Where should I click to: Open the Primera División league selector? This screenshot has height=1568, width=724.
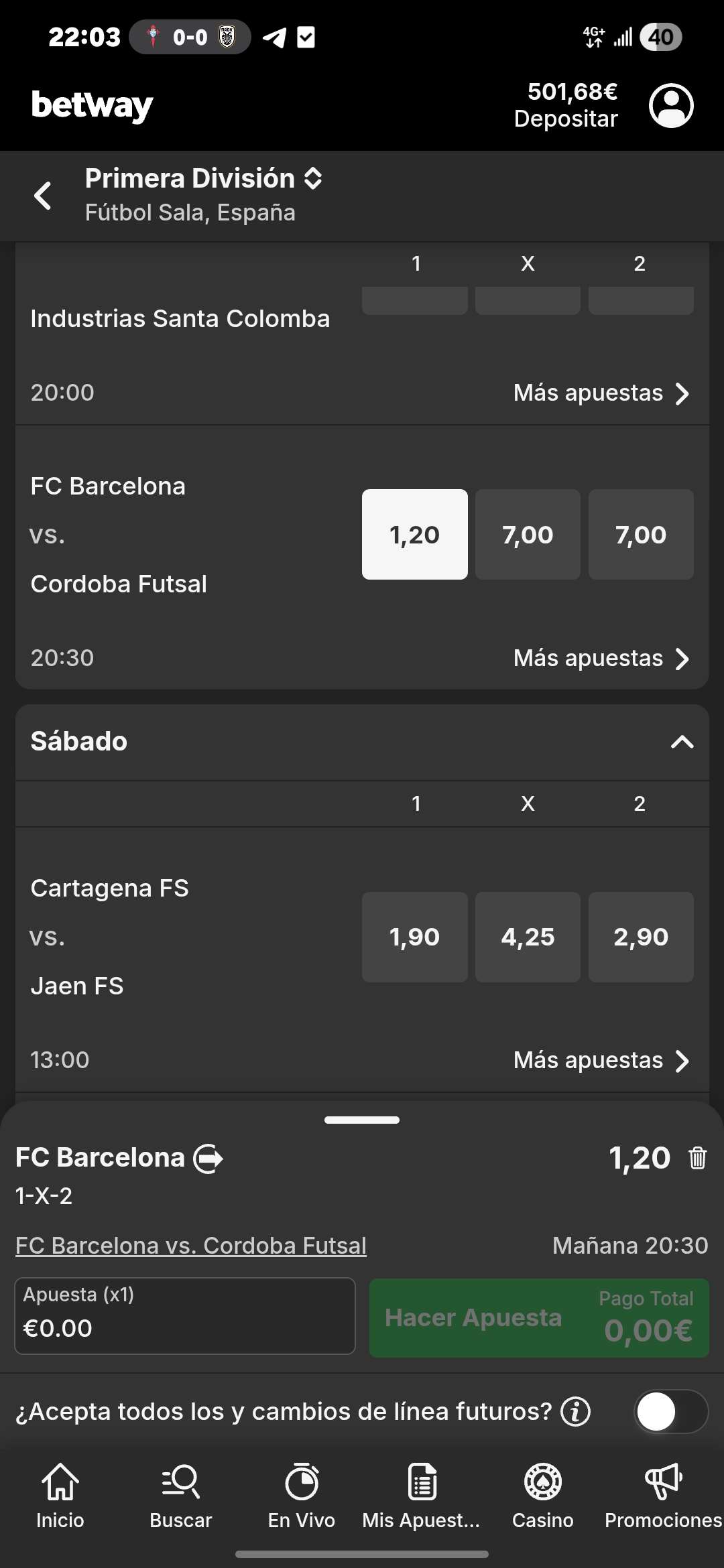[x=204, y=179]
